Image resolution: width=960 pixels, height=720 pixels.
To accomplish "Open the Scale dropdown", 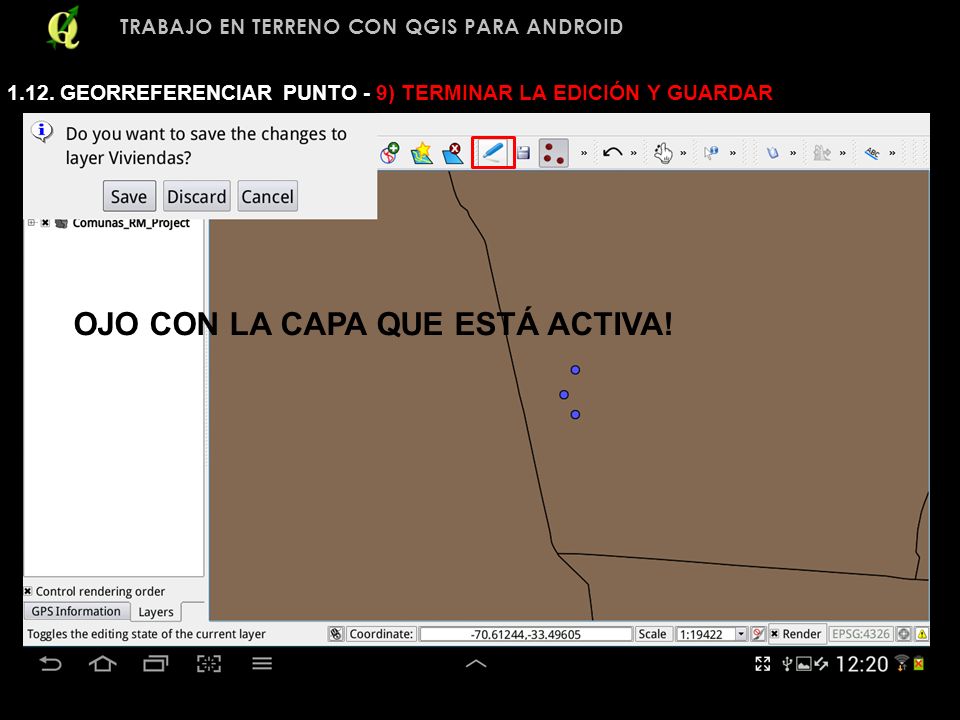I will pyautogui.click(x=741, y=634).
